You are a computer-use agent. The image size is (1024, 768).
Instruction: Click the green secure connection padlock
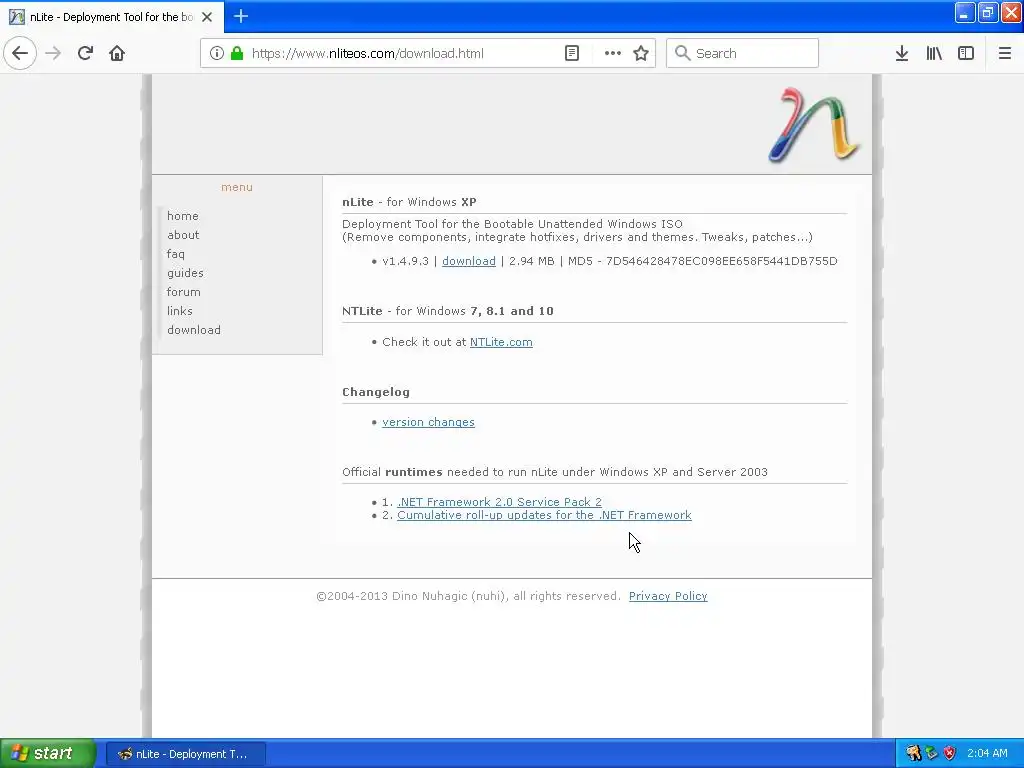pos(237,53)
